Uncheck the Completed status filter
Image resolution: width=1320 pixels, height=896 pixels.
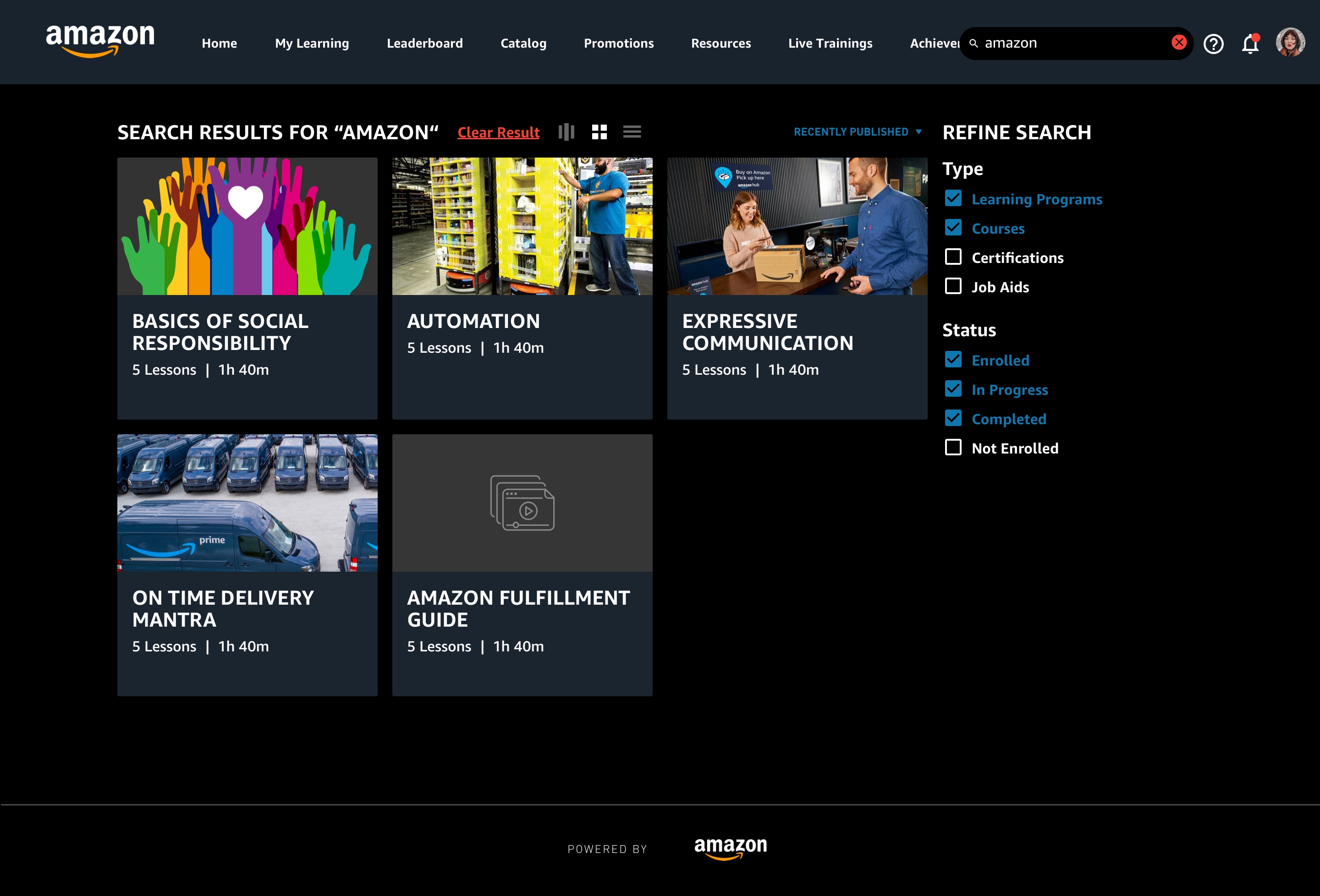coord(953,418)
